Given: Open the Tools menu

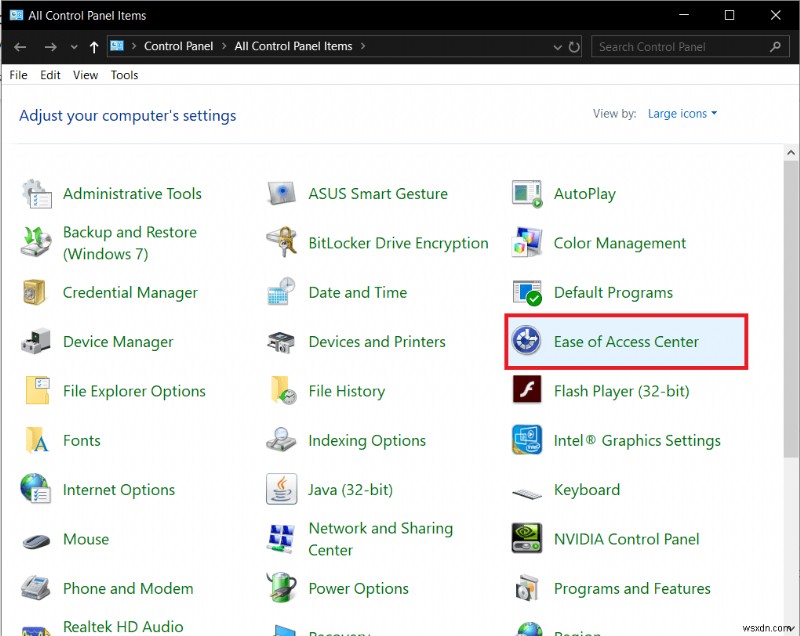Looking at the screenshot, I should (124, 75).
